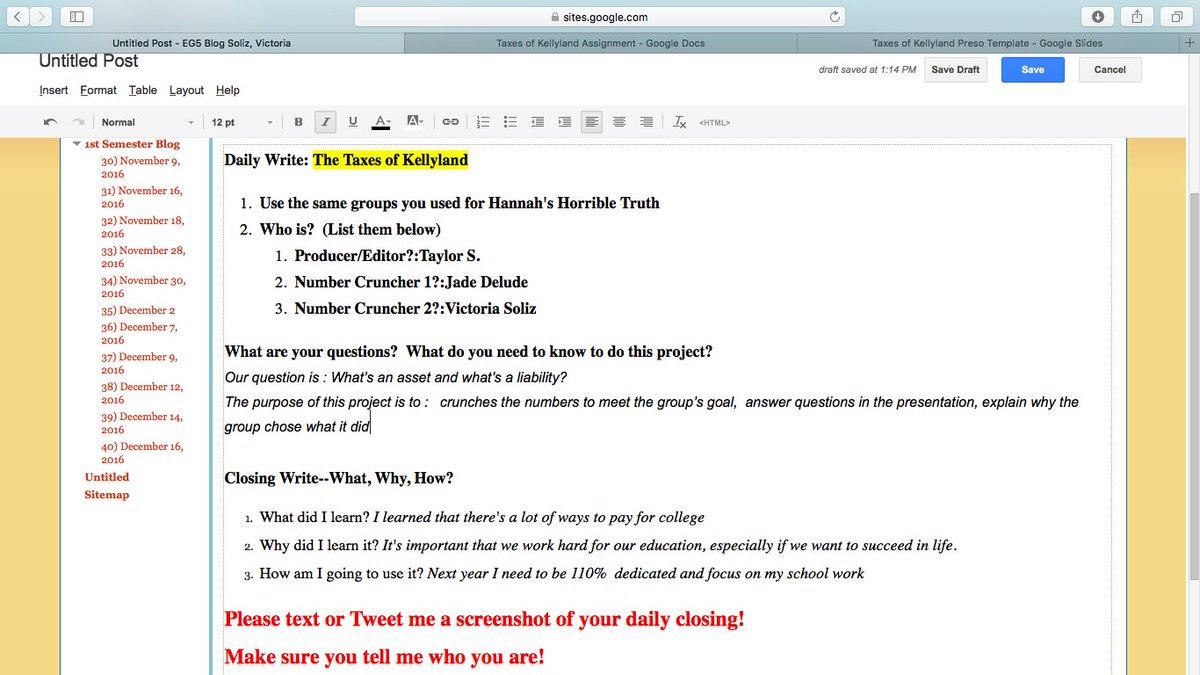This screenshot has height=675, width=1200.
Task: Go forward with Safari's forward arrow
Action: tap(40, 17)
